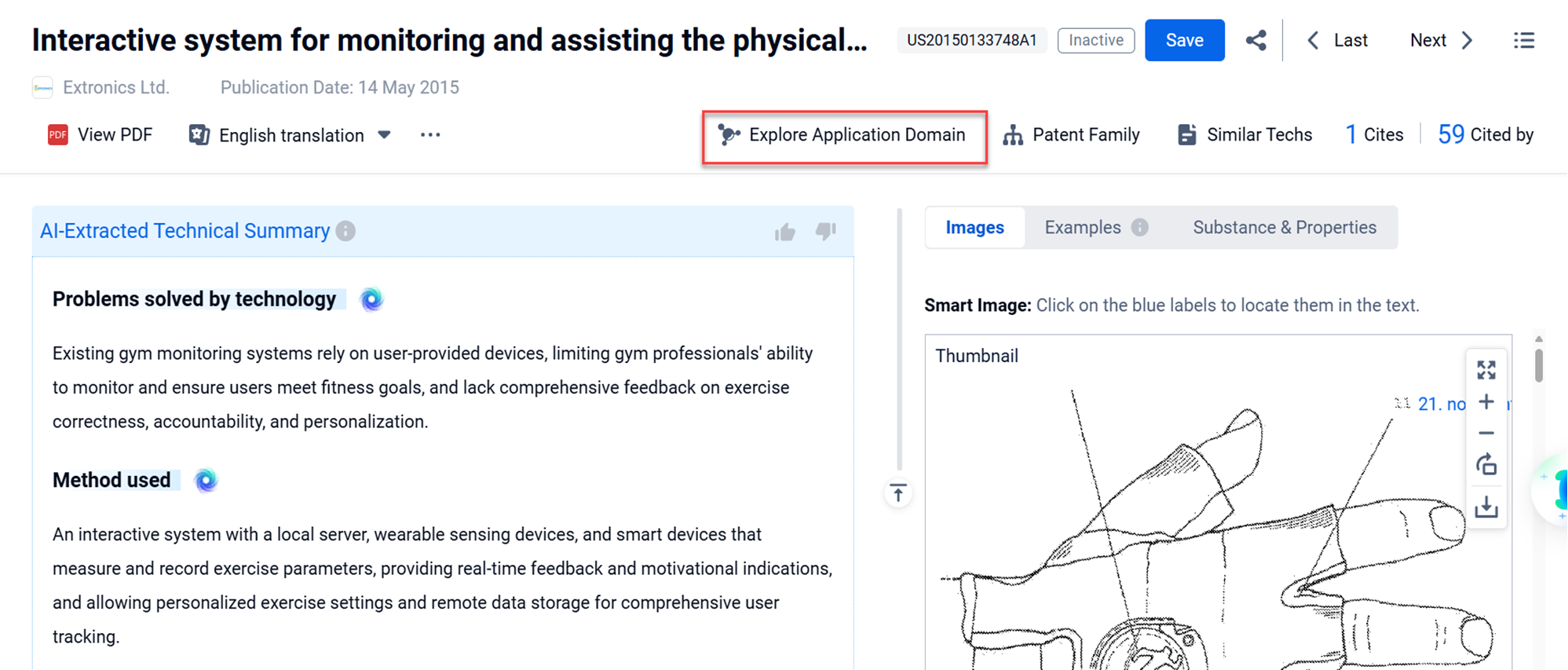Click the scroll-to-top arrow icon

click(898, 493)
